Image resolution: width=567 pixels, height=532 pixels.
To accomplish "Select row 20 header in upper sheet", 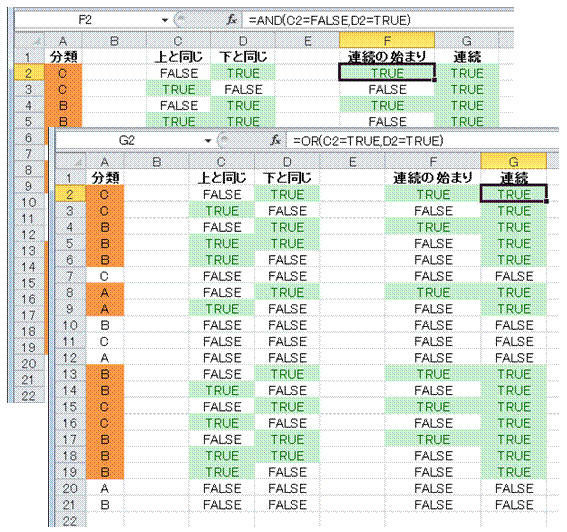I will click(x=29, y=363).
